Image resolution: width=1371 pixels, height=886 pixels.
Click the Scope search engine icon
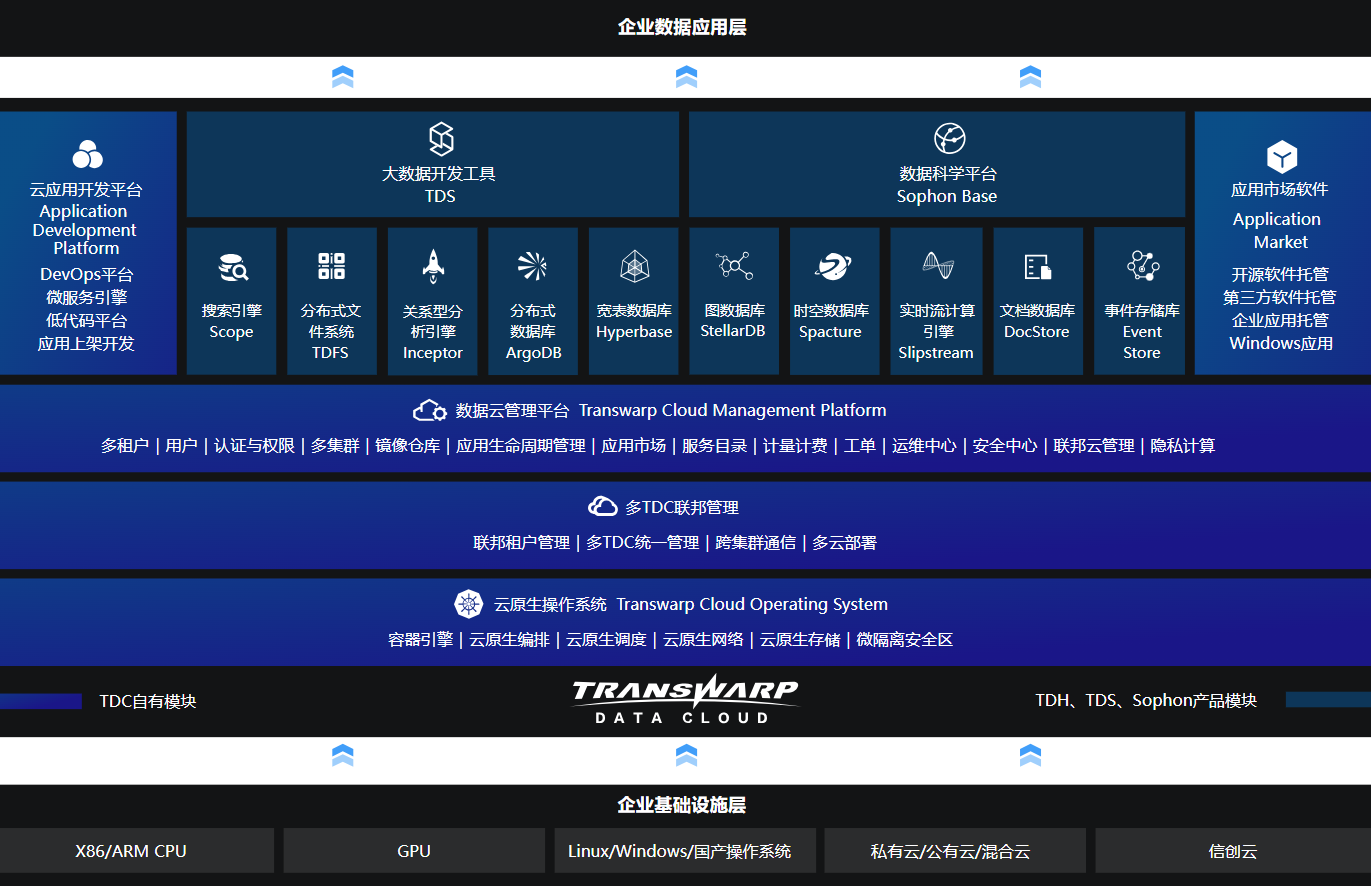[x=232, y=267]
